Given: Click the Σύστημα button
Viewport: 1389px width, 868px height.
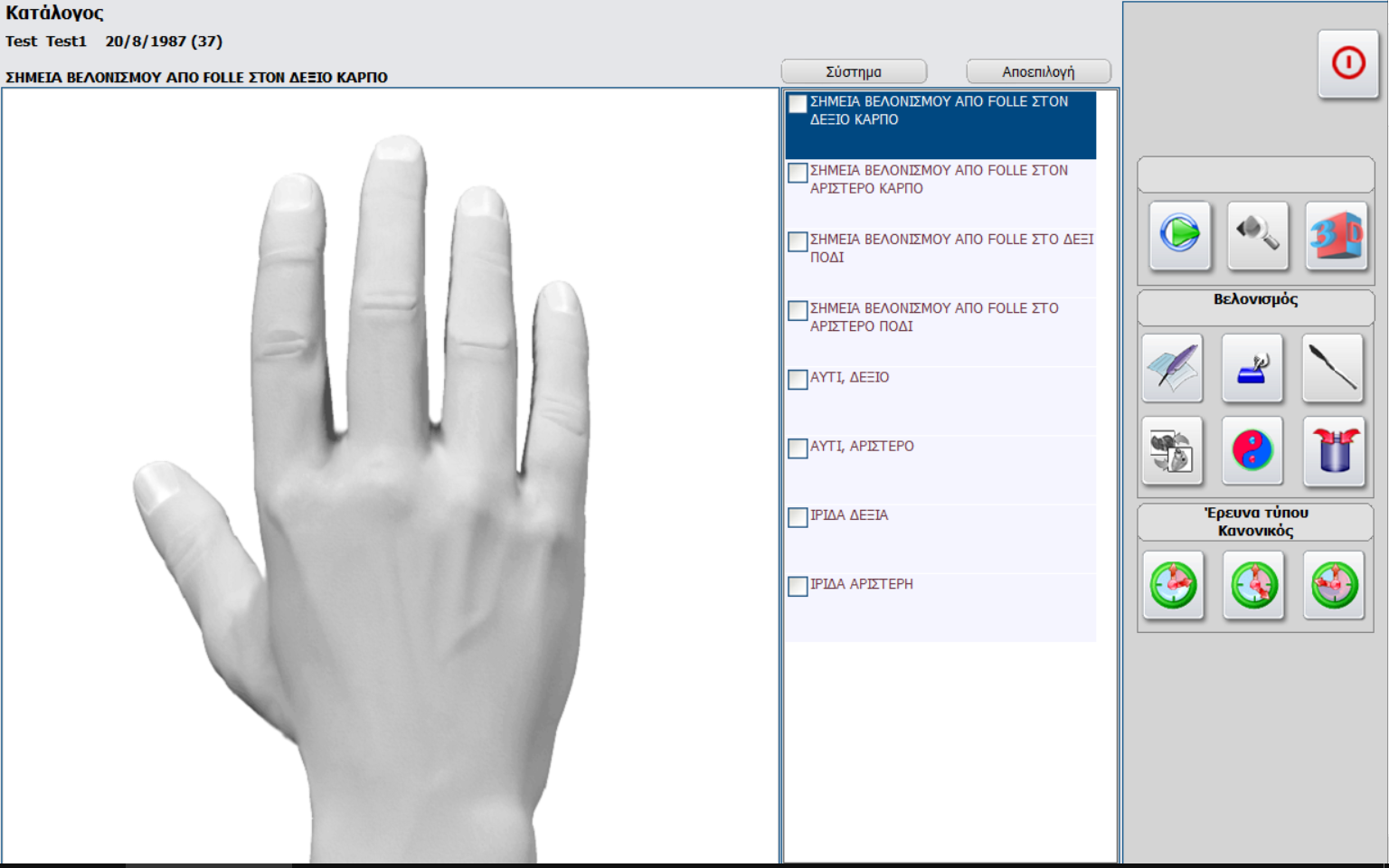Looking at the screenshot, I should pyautogui.click(x=854, y=71).
